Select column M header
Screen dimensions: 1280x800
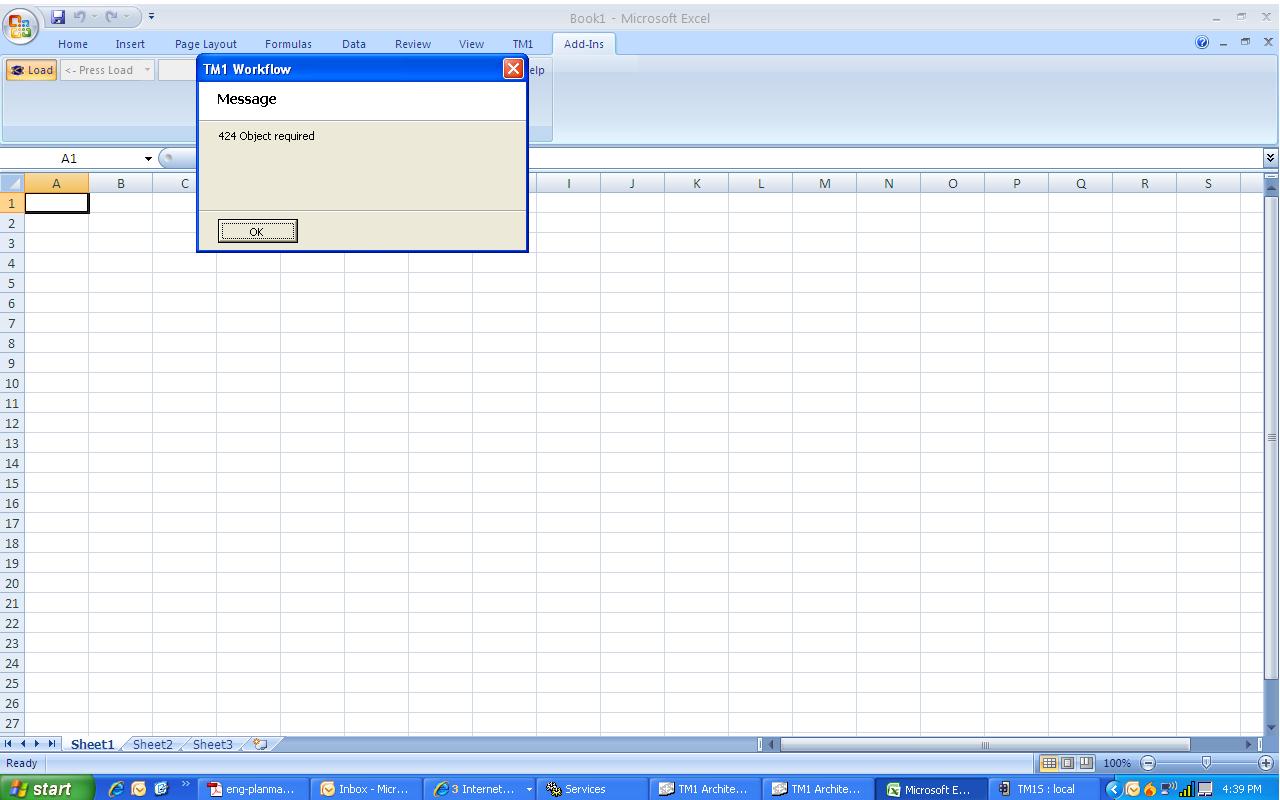tap(825, 183)
